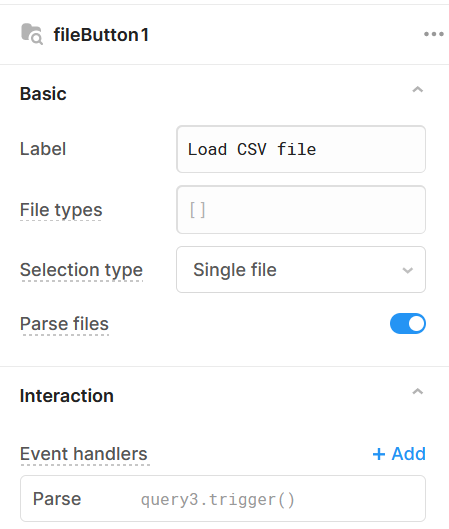Click the plus icon beside Add
This screenshot has width=449, height=529.
click(379, 454)
